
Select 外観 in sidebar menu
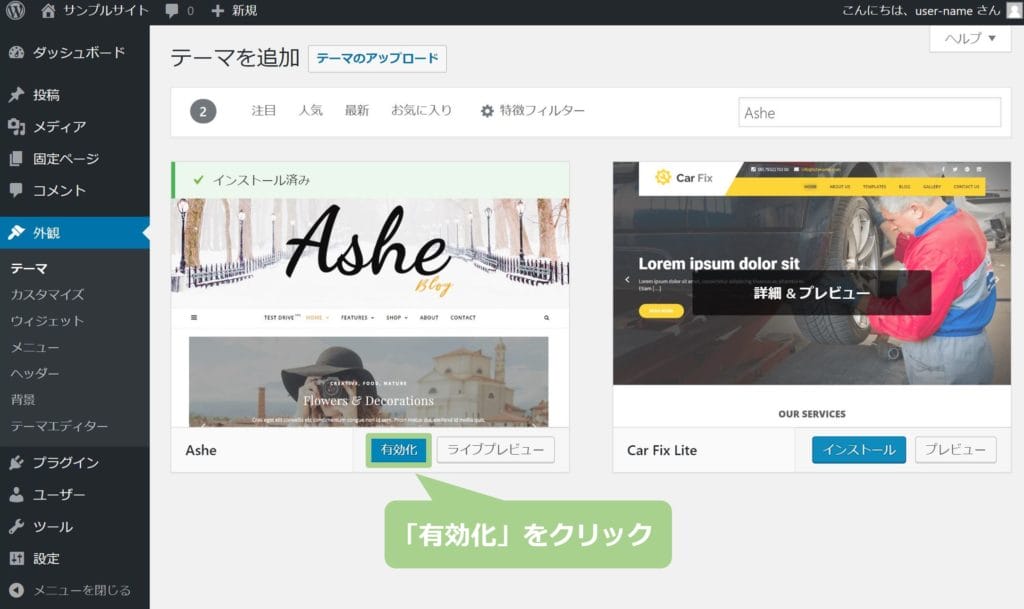click(74, 232)
